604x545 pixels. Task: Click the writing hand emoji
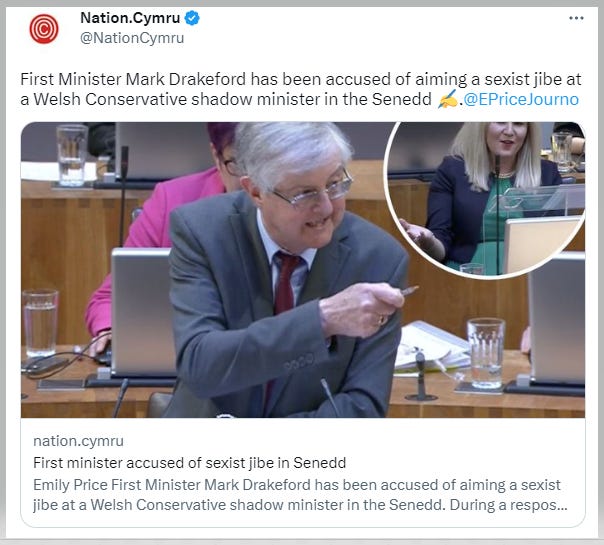[x=448, y=99]
